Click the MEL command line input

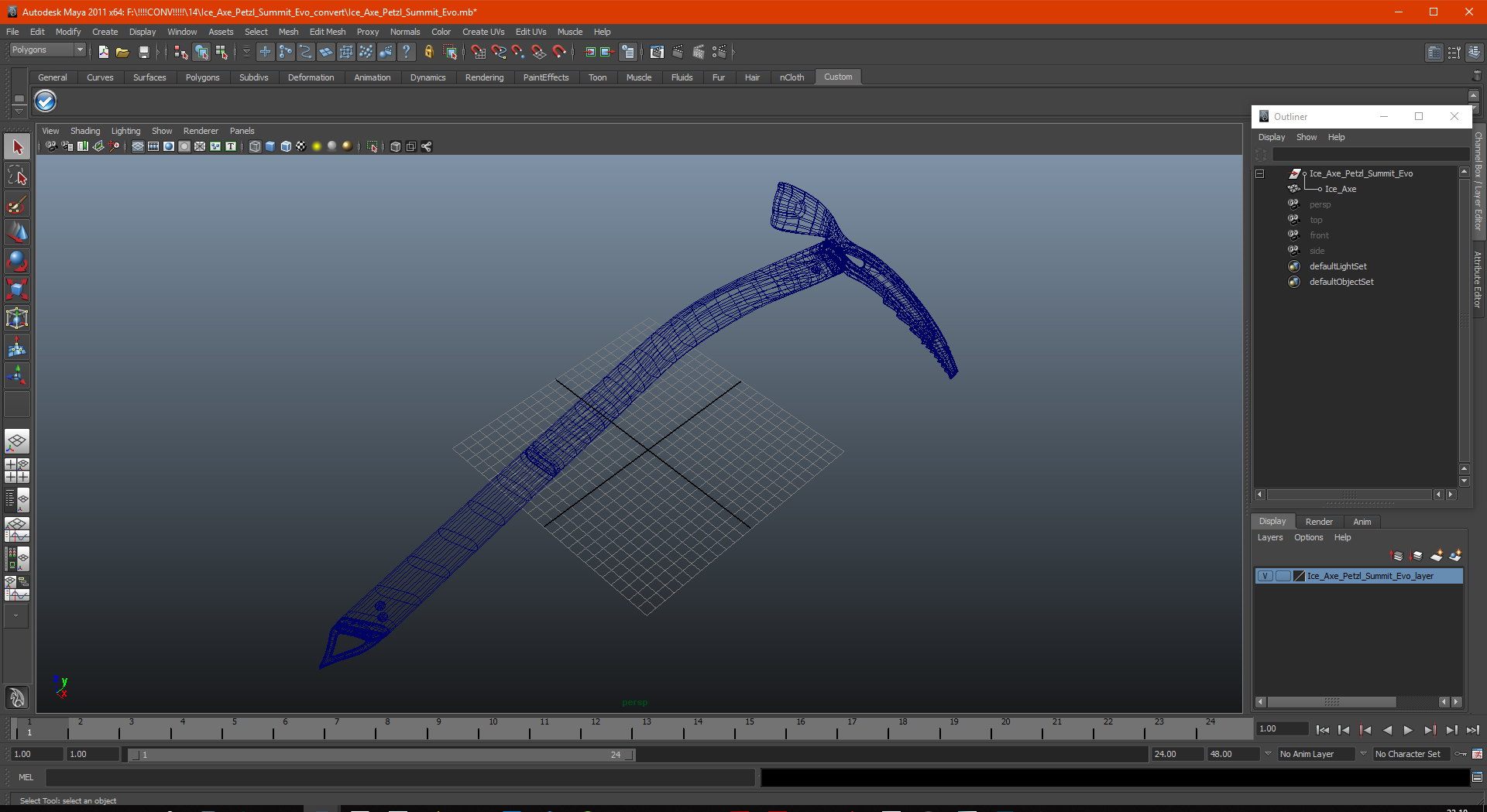[x=400, y=777]
